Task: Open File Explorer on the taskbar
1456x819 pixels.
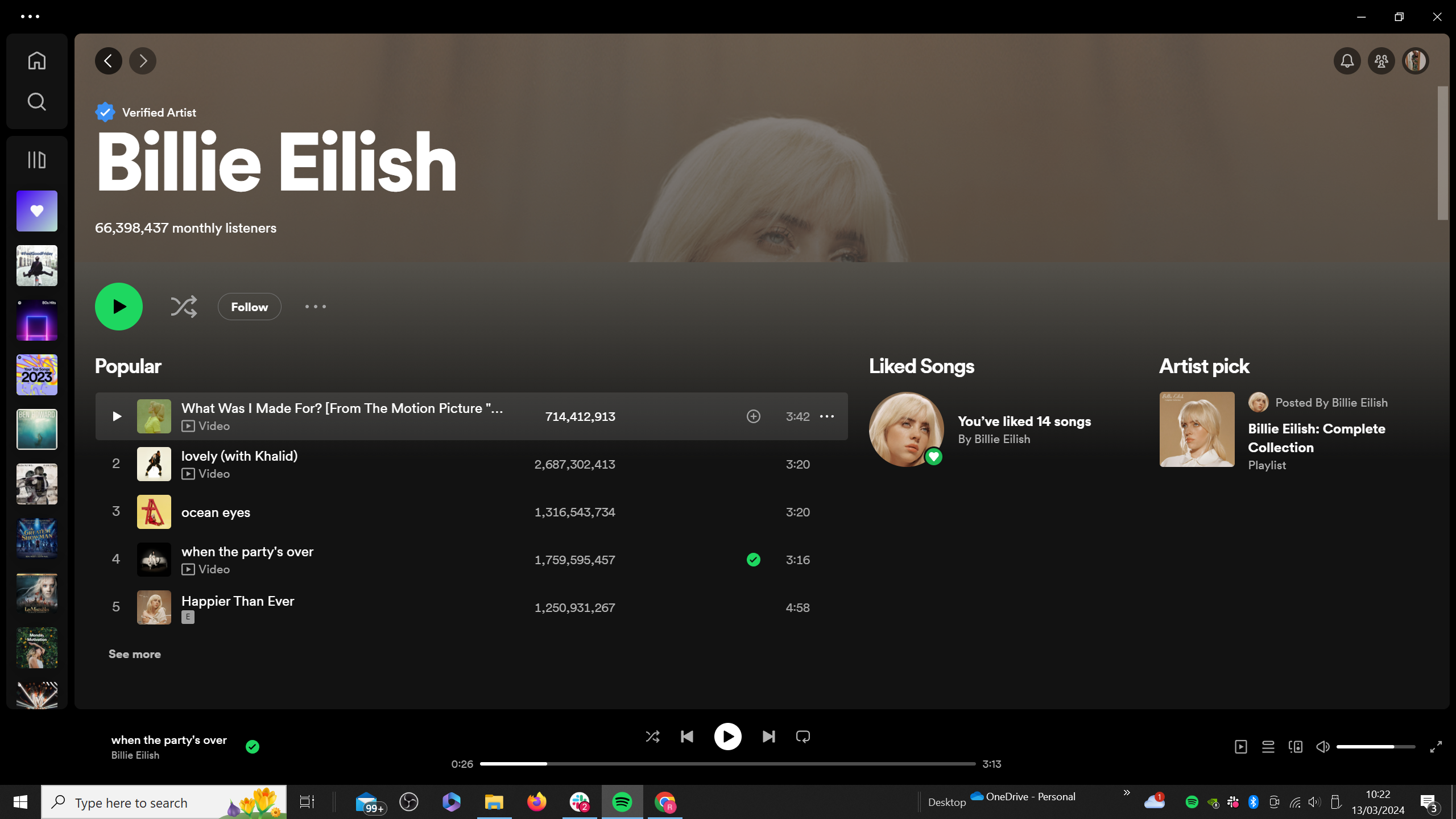Action: pos(494,802)
